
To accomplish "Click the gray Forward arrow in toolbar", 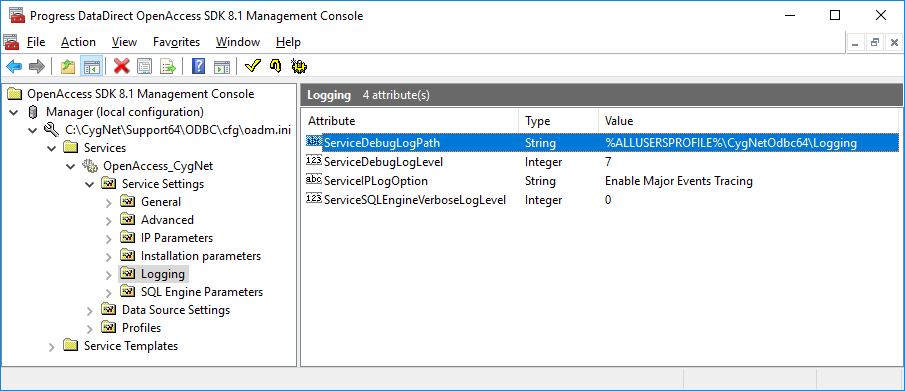I will 36,66.
